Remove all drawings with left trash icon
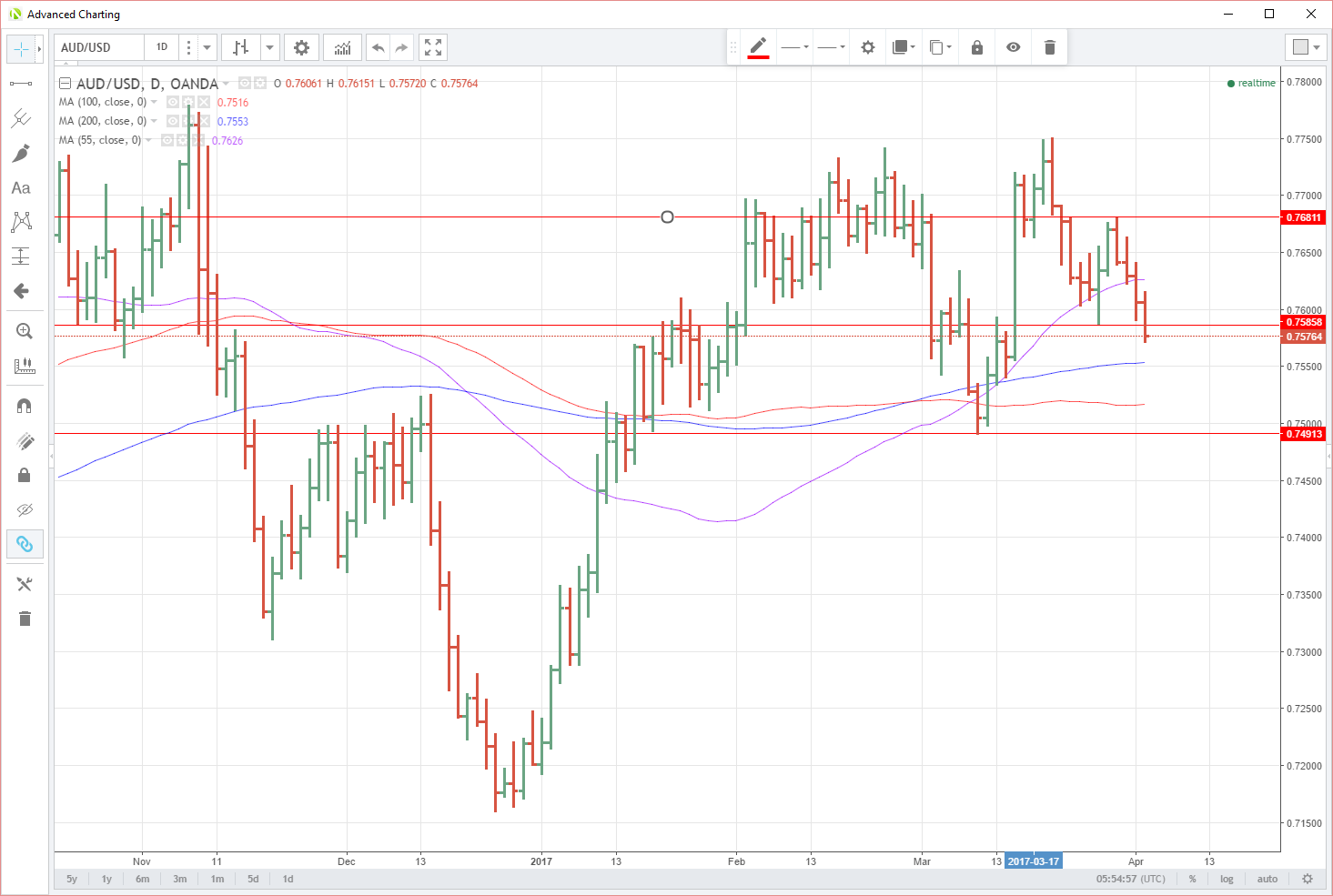Viewport: 1333px width, 896px height. [x=24, y=619]
